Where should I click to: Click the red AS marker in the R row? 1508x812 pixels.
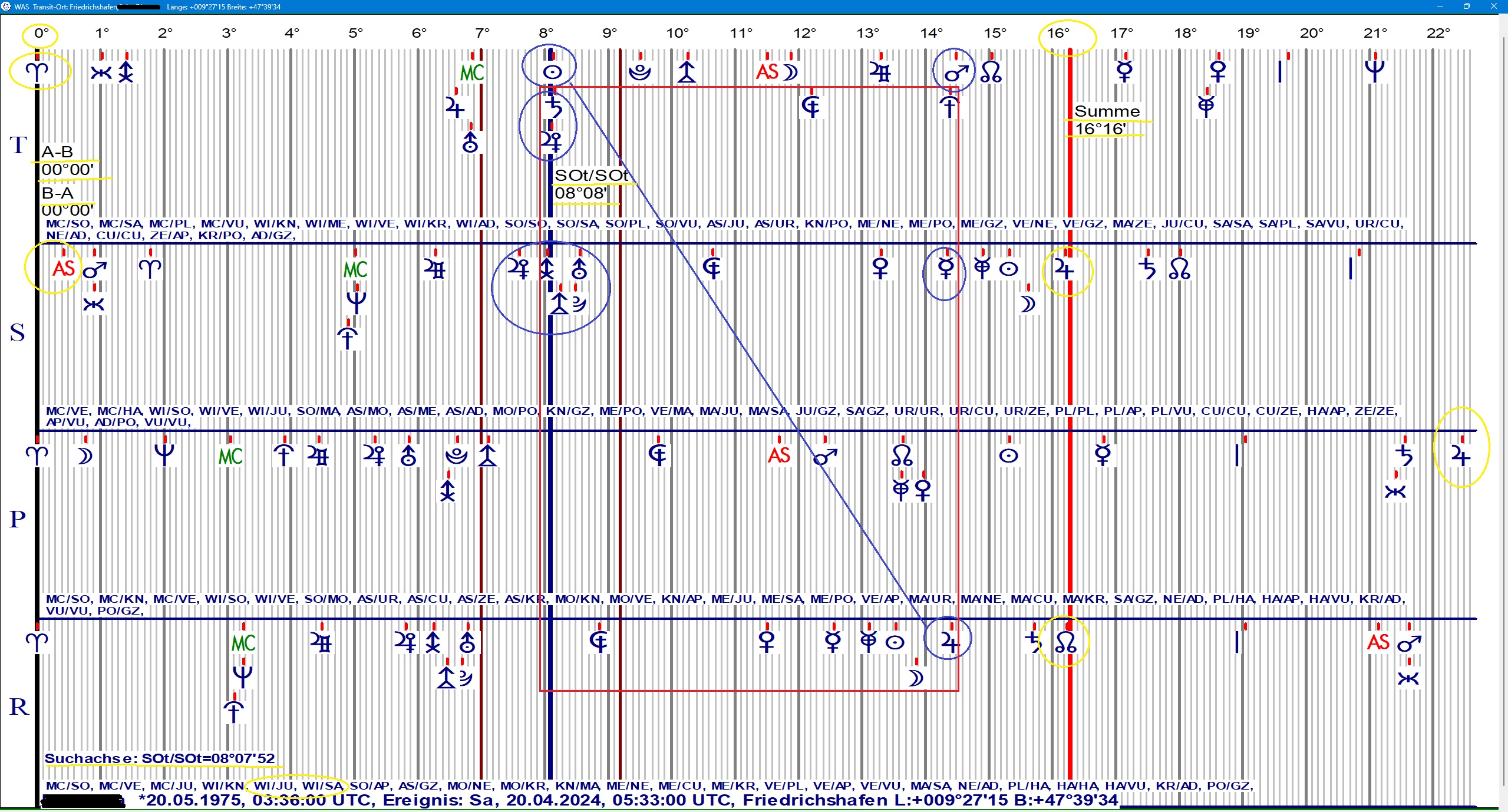click(x=1378, y=642)
